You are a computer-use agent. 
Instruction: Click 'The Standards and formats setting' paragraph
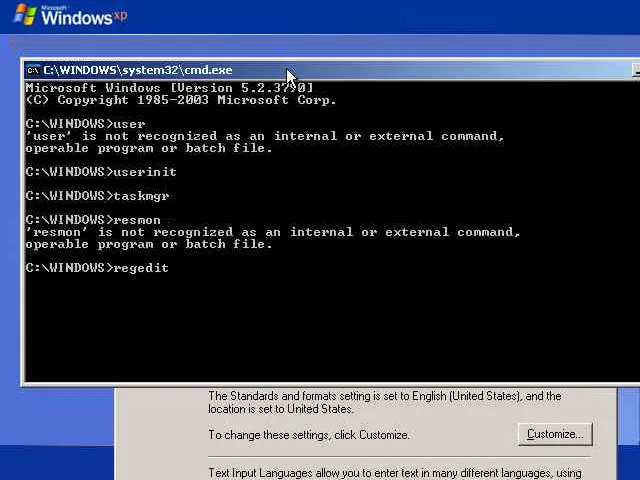coord(385,402)
